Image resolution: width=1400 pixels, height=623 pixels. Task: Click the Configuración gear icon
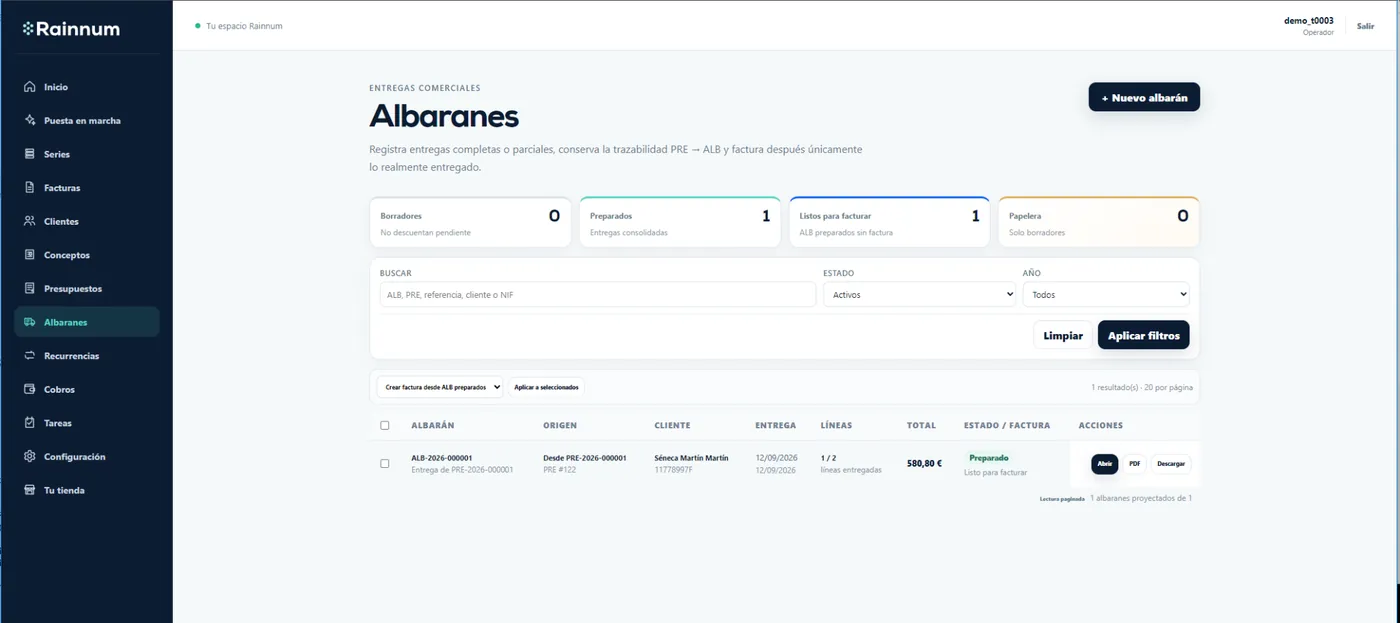tap(30, 457)
